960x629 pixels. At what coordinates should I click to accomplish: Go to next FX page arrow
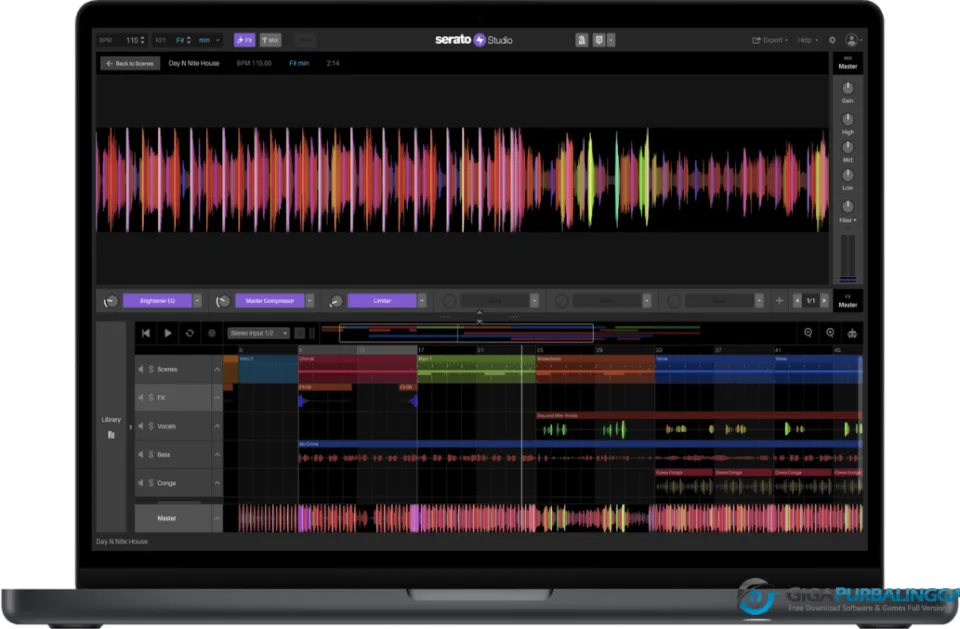[824, 301]
